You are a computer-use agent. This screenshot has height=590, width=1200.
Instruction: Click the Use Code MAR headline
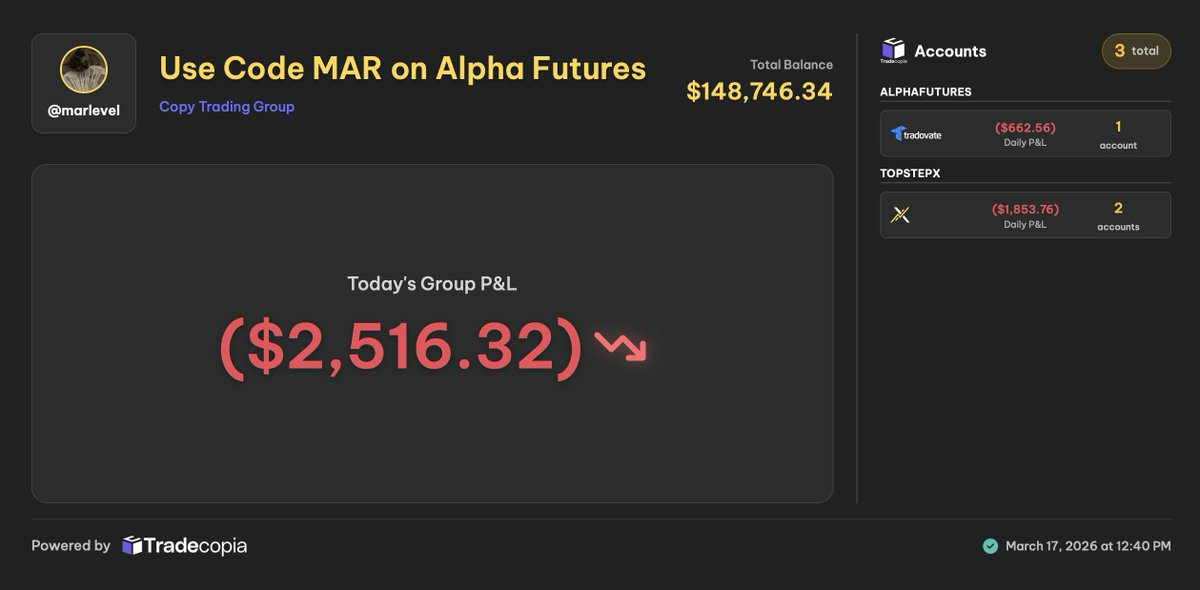(402, 68)
